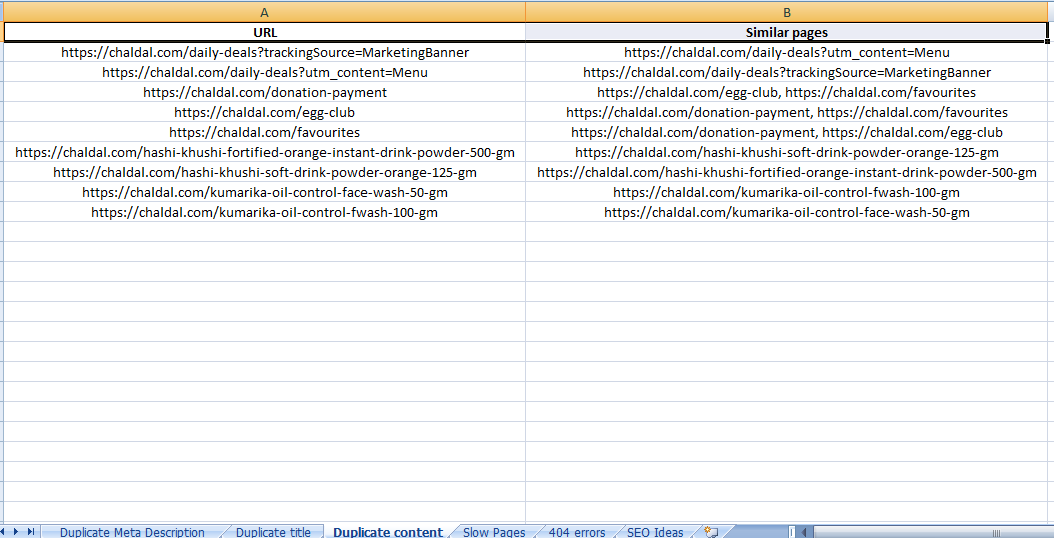Select kumarika-oil-control-fwash-100-gm cell in column B
The height and width of the screenshot is (538, 1054).
point(786,192)
